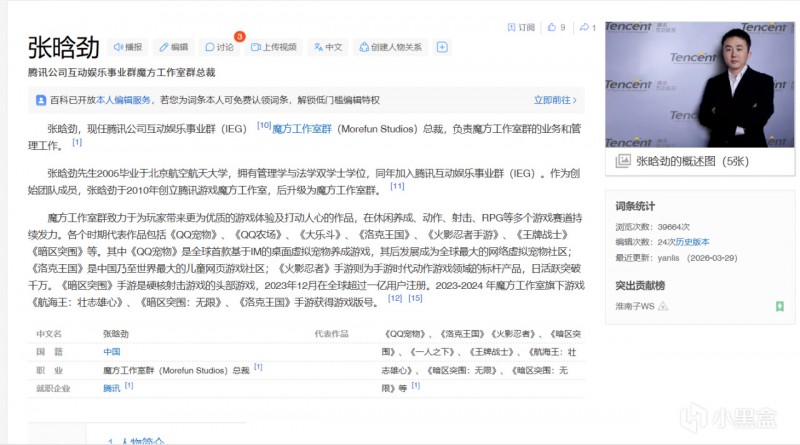Open the 本人编辑服务 link
800x445 pixels.
(x=123, y=100)
